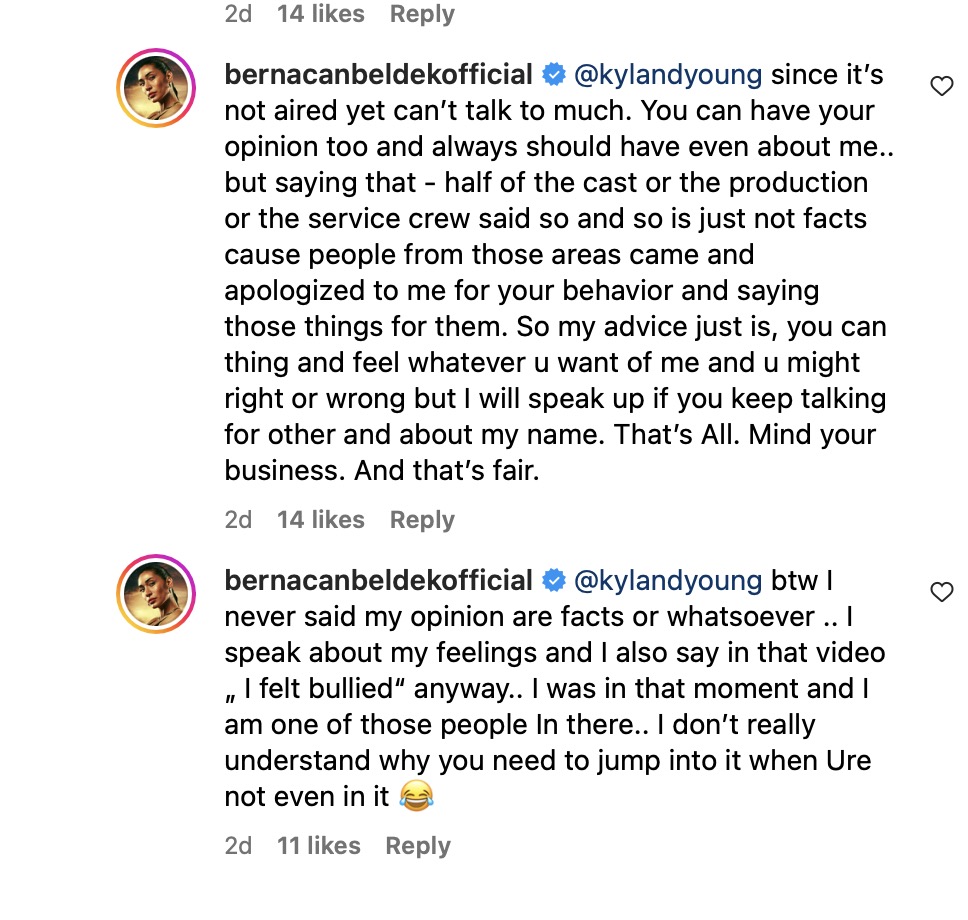Image resolution: width=968 pixels, height=920 pixels.
Task: Tap the heart on the "I felt bullied" comment
Action: [941, 592]
